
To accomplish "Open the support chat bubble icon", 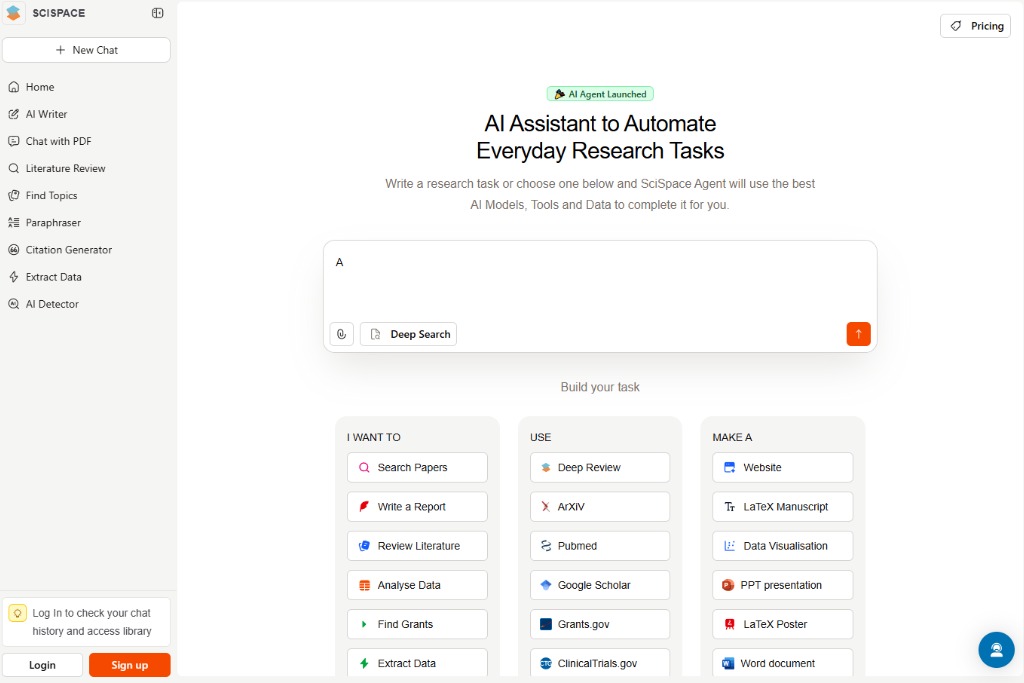I will [996, 649].
